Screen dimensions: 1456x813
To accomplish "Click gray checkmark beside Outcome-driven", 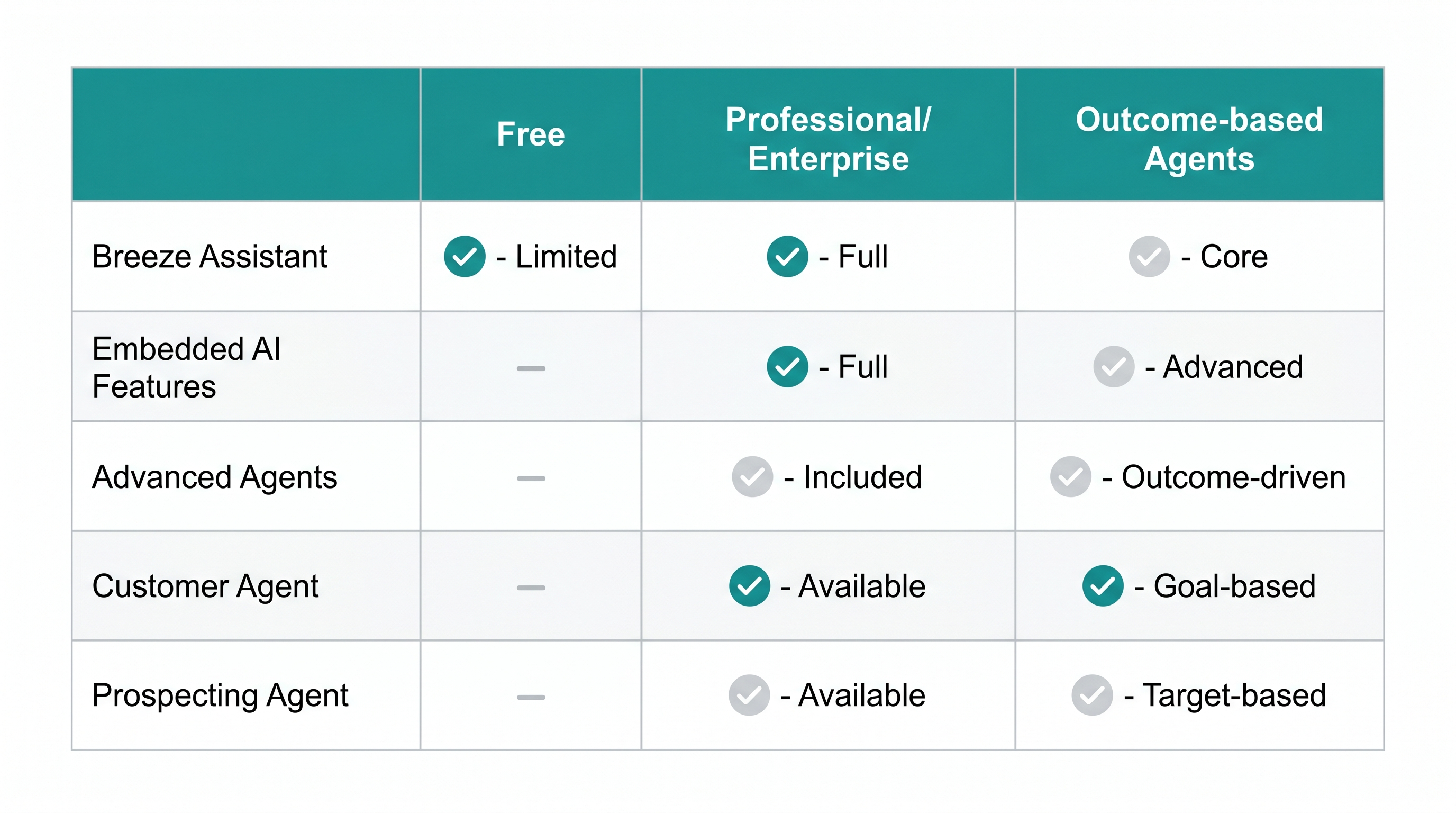I will click(x=1070, y=476).
